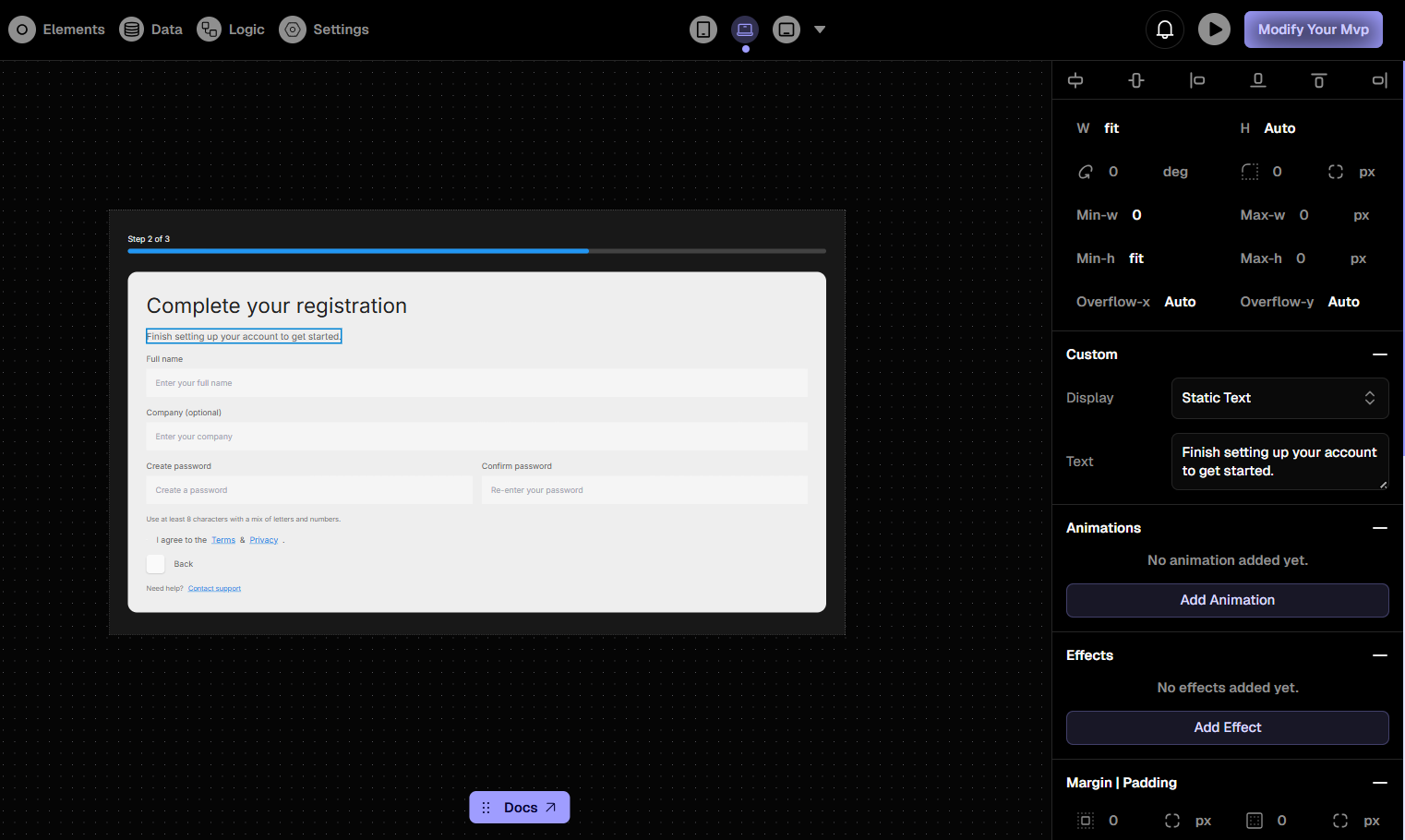The image size is (1405, 840).
Task: Click the Modify Your Mvp button
Action: [x=1314, y=30]
